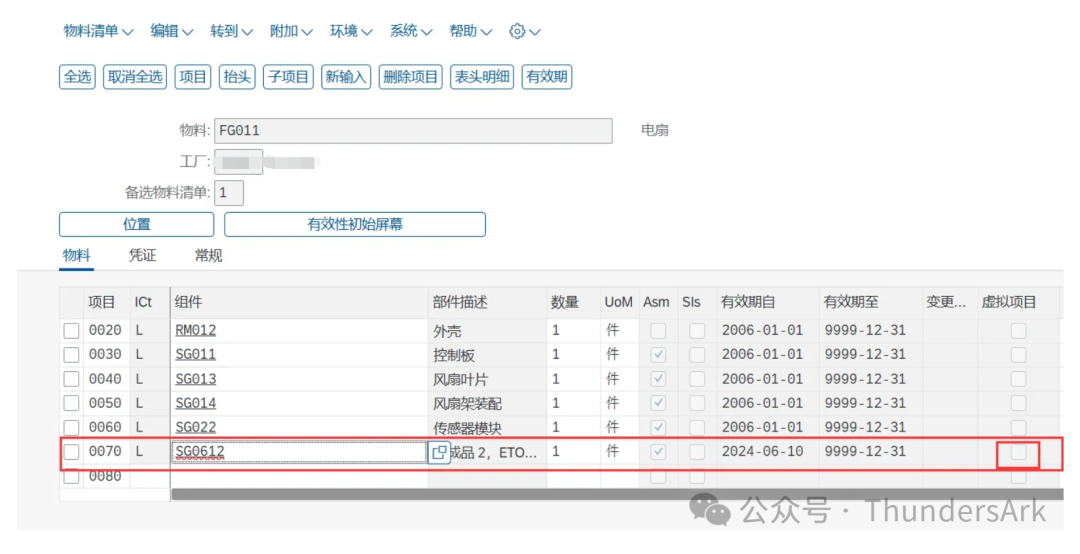Click the 有效性初始屏幕 button
This screenshot has width=1080, height=554.
pyautogui.click(x=355, y=224)
